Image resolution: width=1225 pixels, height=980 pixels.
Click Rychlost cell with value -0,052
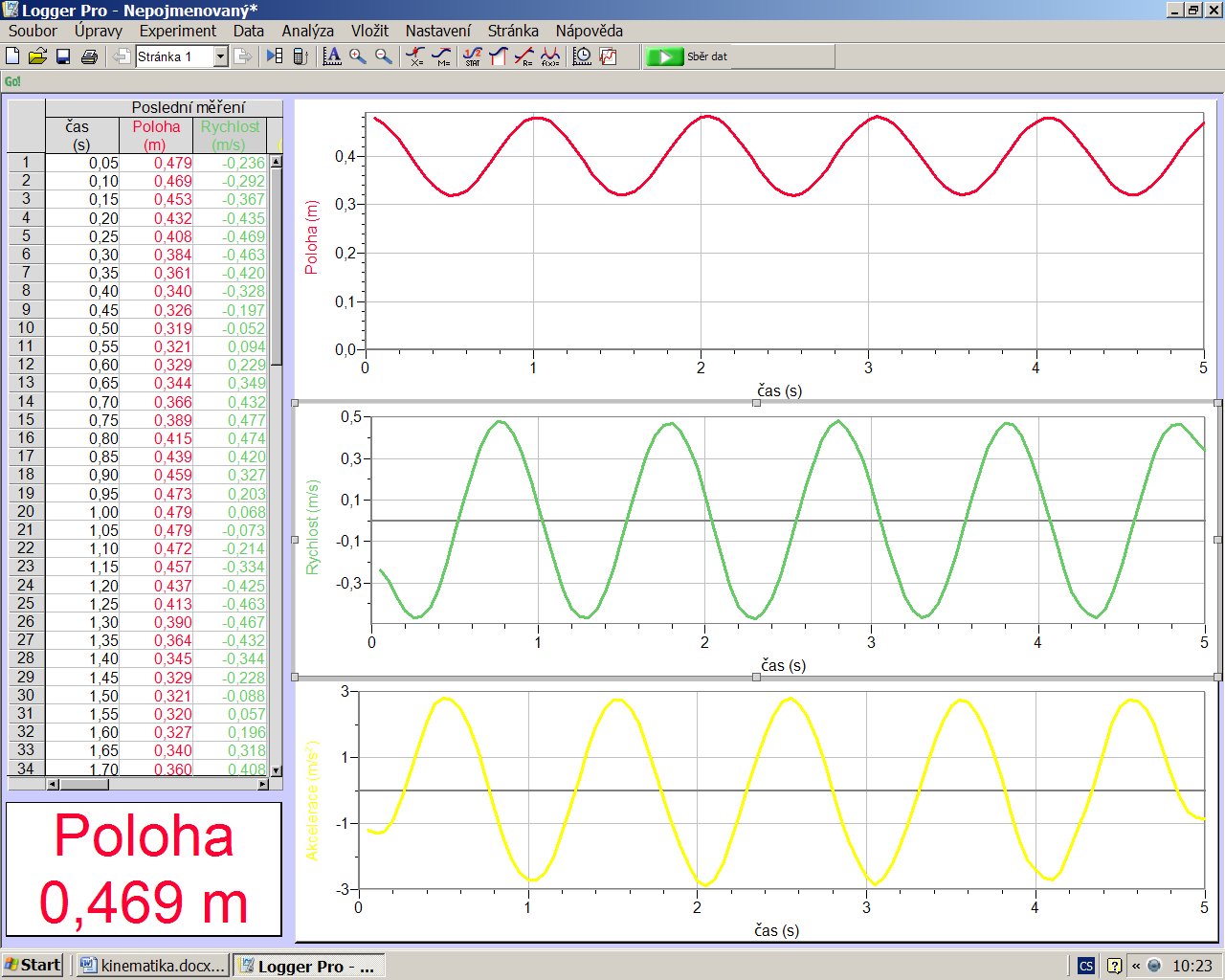coord(230,328)
